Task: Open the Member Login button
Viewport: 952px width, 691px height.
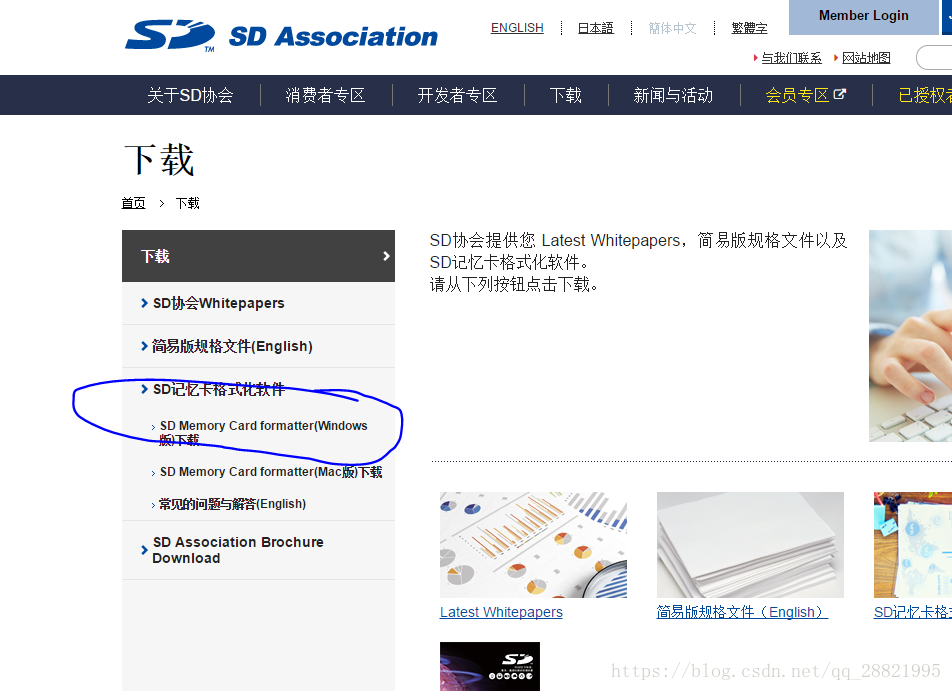Action: [863, 16]
